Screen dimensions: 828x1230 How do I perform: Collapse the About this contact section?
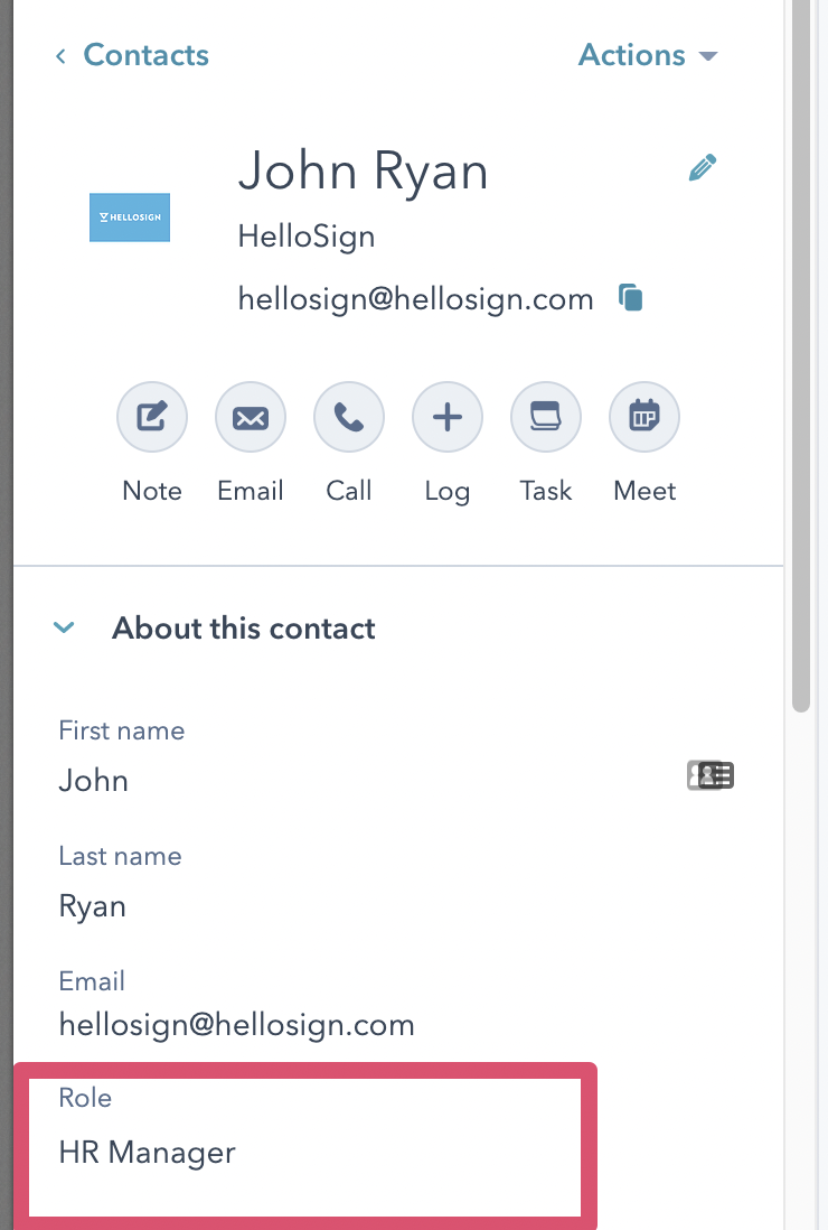pyautogui.click(x=64, y=628)
